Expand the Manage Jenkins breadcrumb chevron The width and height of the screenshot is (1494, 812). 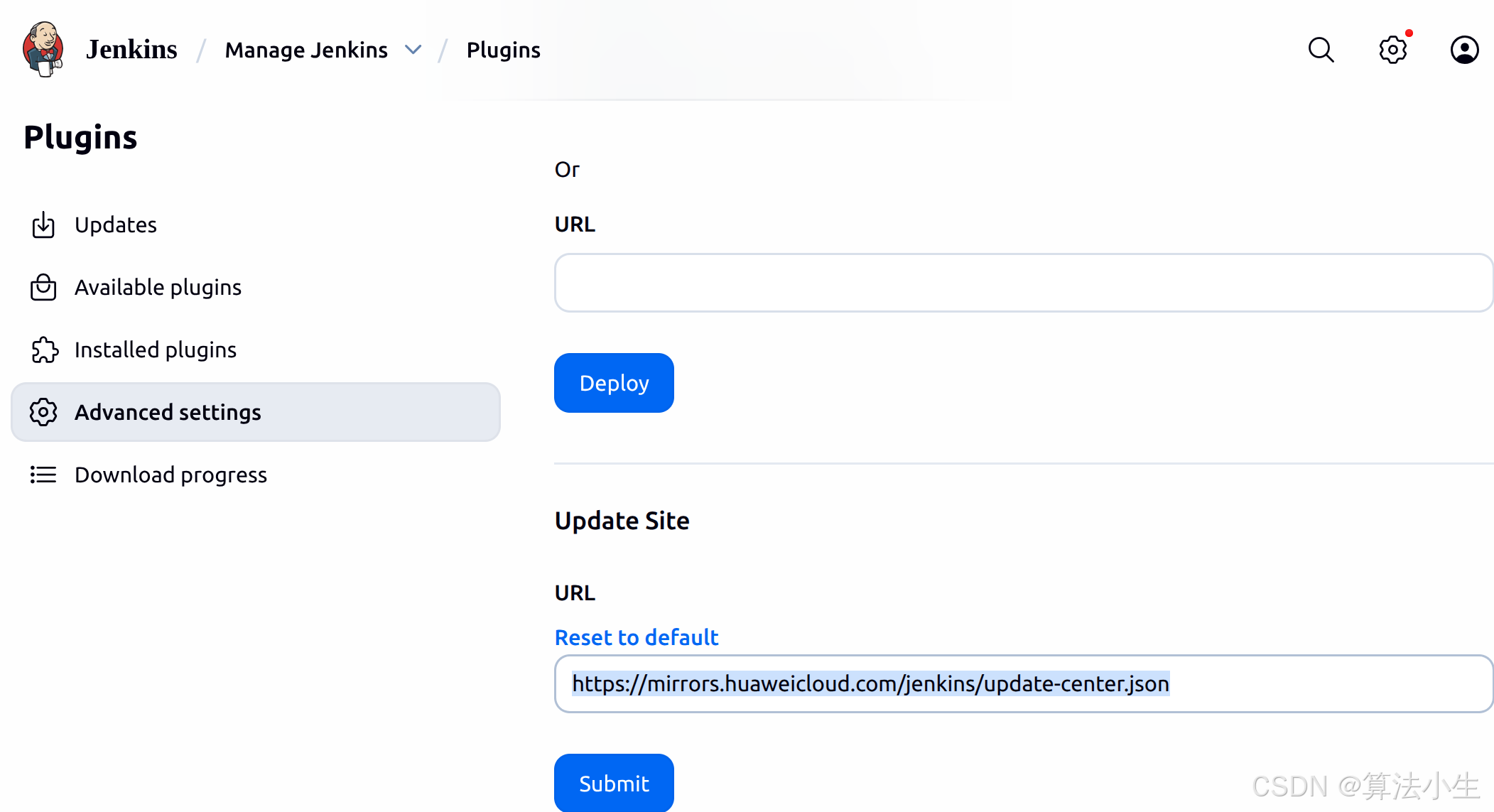[413, 50]
